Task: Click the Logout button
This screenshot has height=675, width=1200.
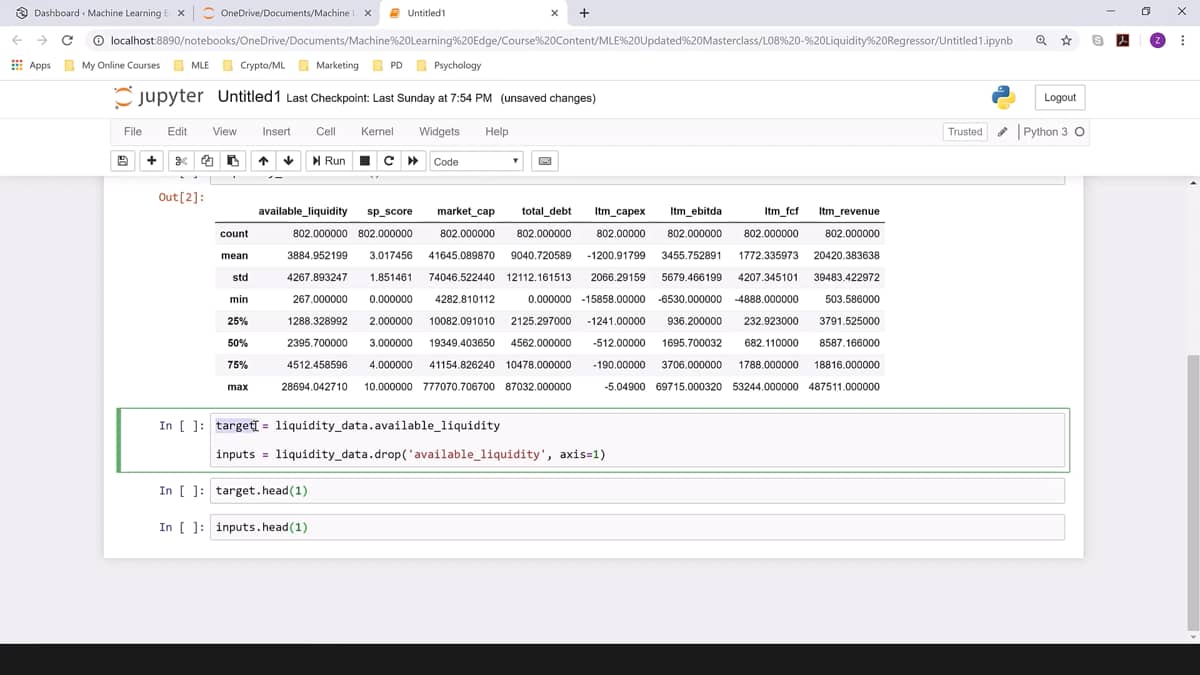Action: pyautogui.click(x=1060, y=97)
